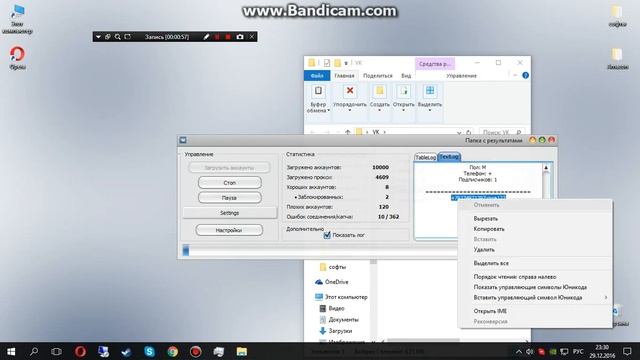The image size is (640, 360).
Task: Open the Буфер обмена clipboard group
Action: pos(318,100)
